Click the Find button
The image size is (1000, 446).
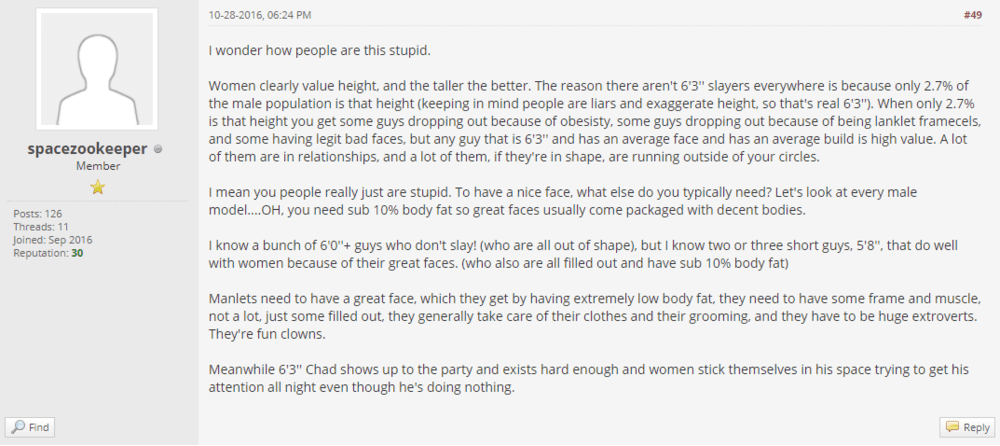tap(30, 427)
